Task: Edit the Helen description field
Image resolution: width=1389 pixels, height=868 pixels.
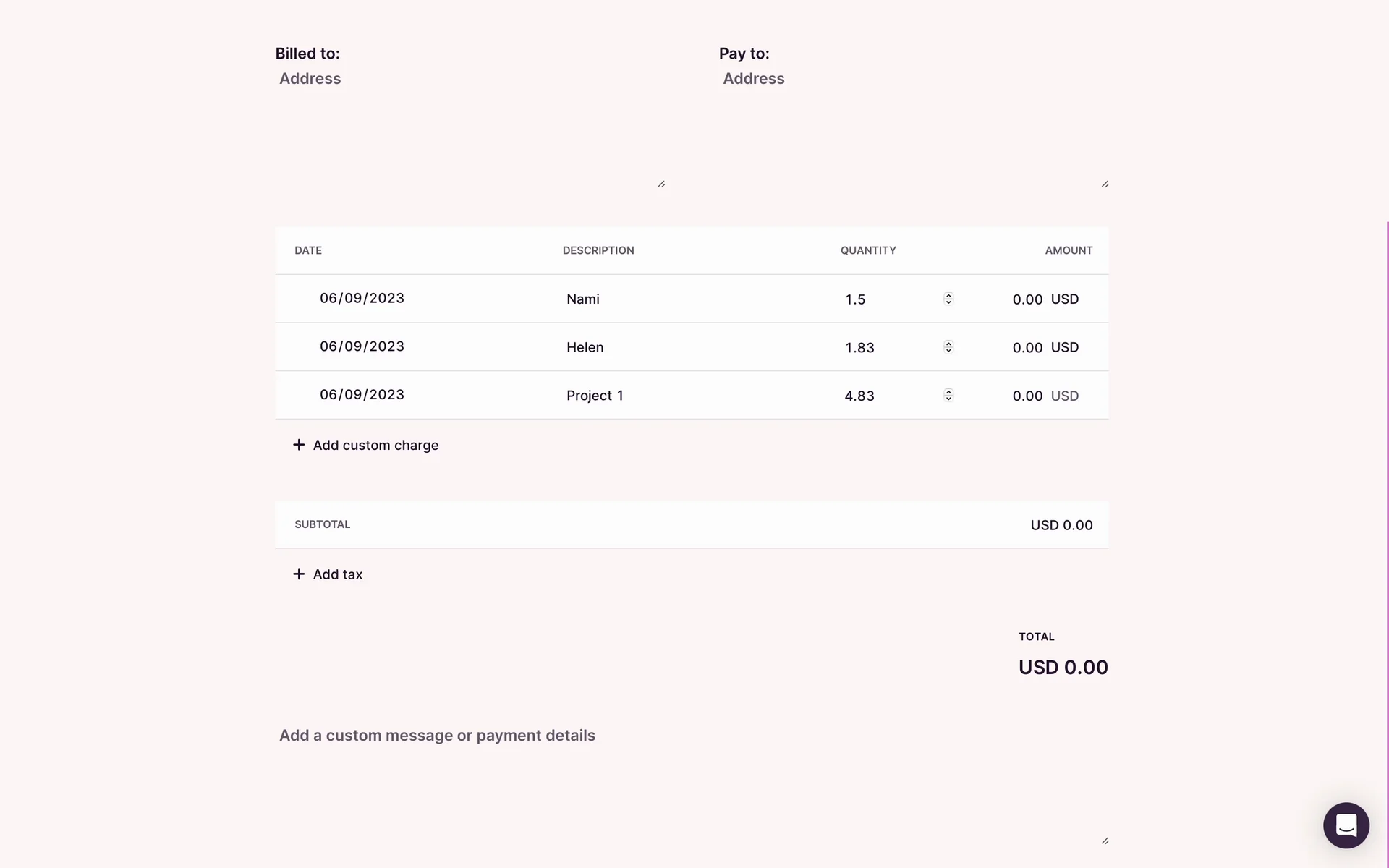Action: (651, 348)
